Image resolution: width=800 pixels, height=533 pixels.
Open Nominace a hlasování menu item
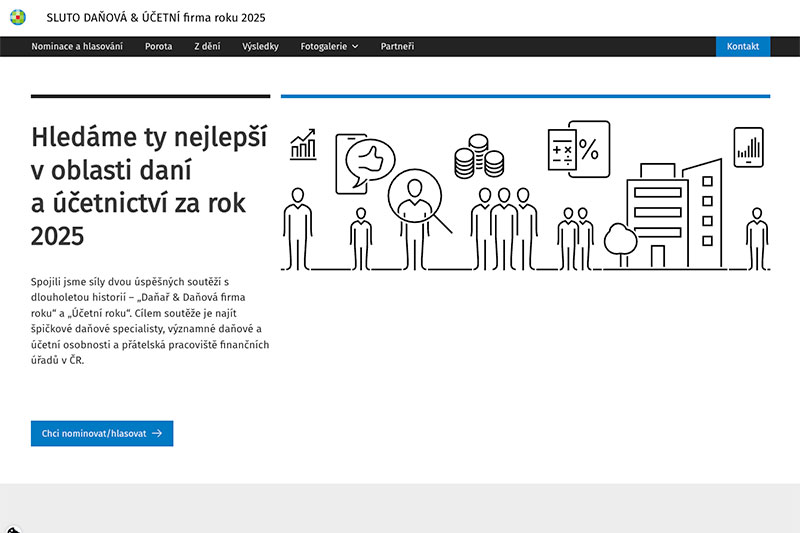[77, 46]
